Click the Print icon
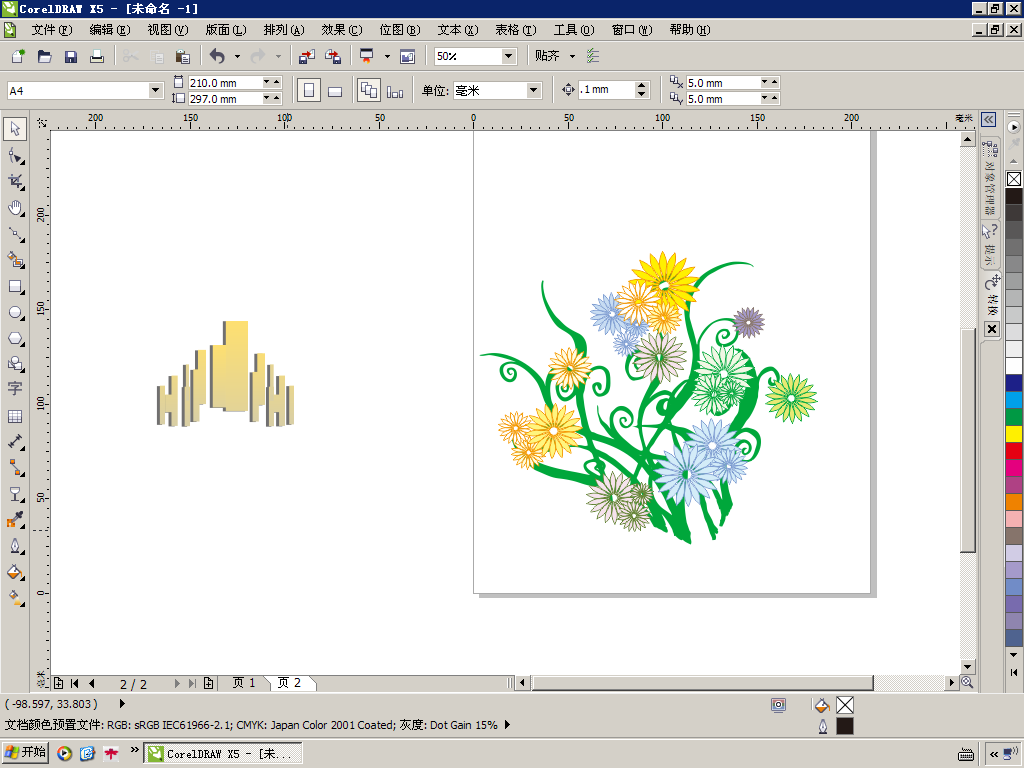1024x768 pixels. pyautogui.click(x=97, y=57)
